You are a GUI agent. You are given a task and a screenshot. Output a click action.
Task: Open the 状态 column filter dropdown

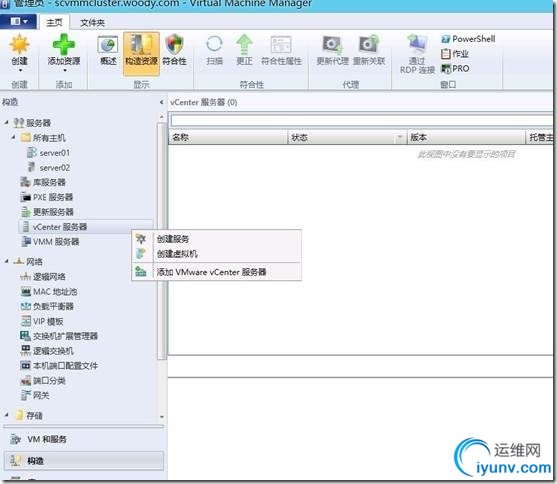(400, 137)
